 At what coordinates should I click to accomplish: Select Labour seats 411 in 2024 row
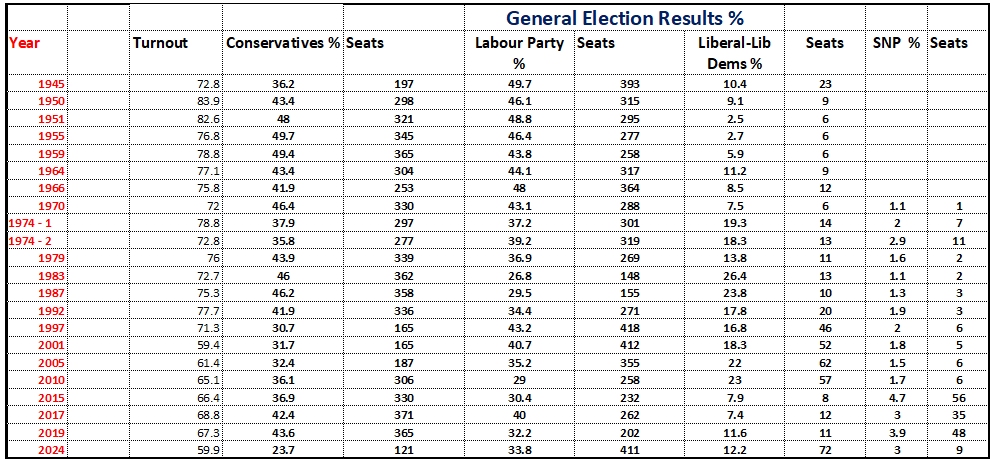click(x=631, y=451)
